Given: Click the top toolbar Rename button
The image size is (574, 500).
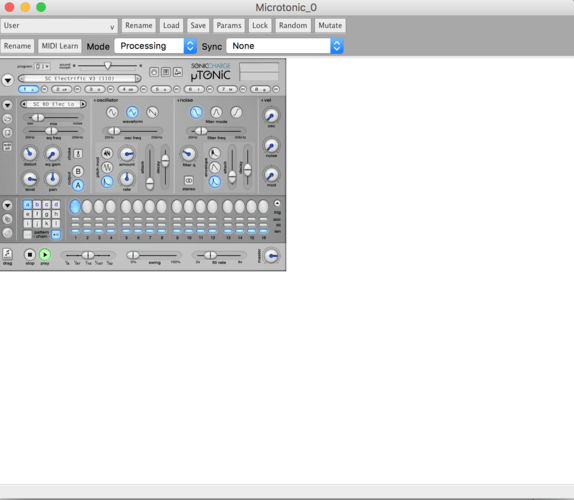Looking at the screenshot, I should (139, 26).
